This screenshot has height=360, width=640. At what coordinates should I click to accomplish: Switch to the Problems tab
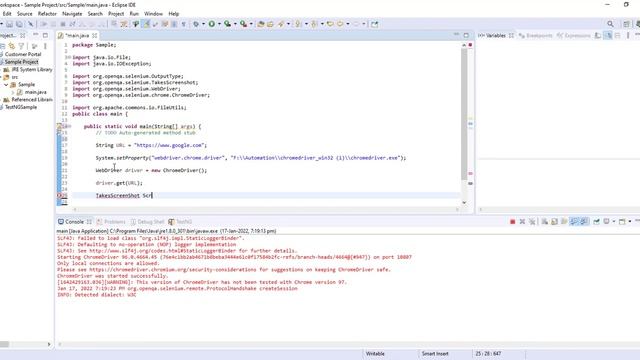(111, 222)
